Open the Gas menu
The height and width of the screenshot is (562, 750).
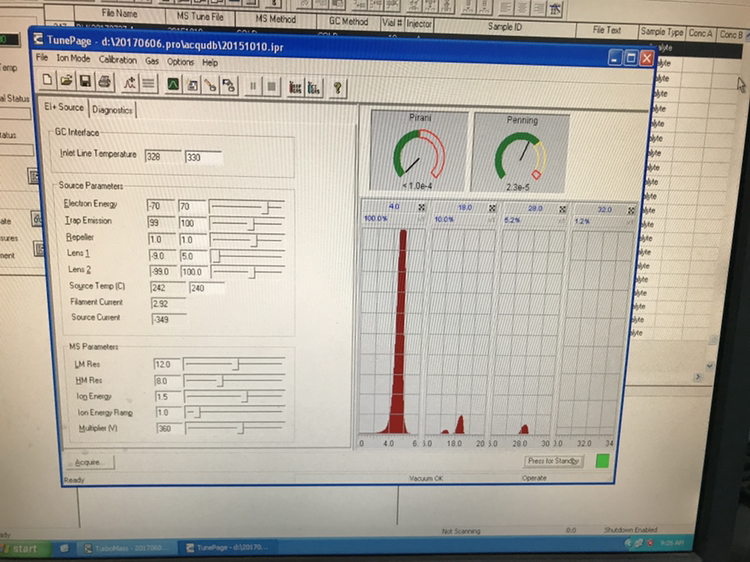pos(152,61)
